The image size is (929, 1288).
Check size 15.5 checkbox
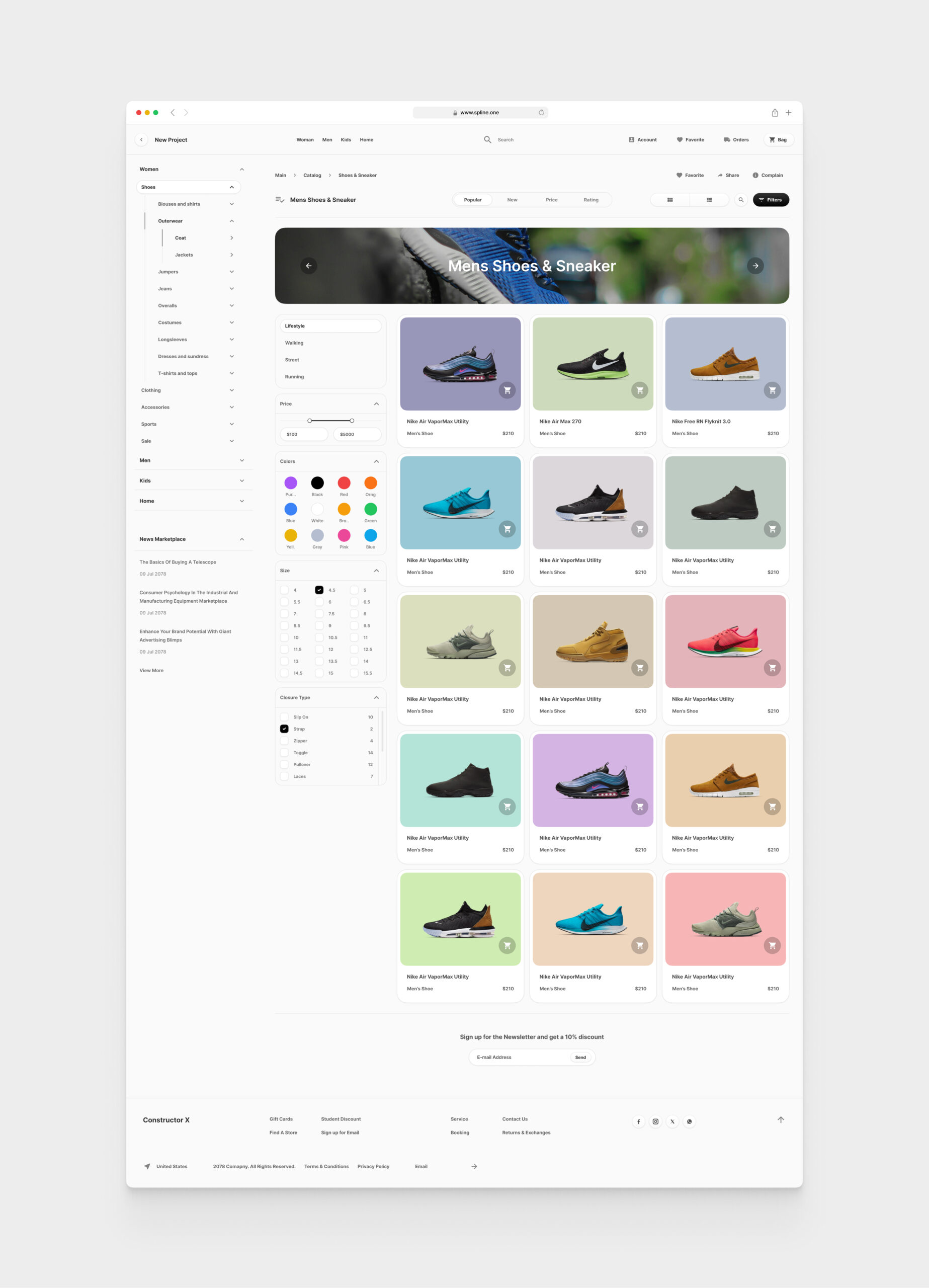pyautogui.click(x=354, y=673)
